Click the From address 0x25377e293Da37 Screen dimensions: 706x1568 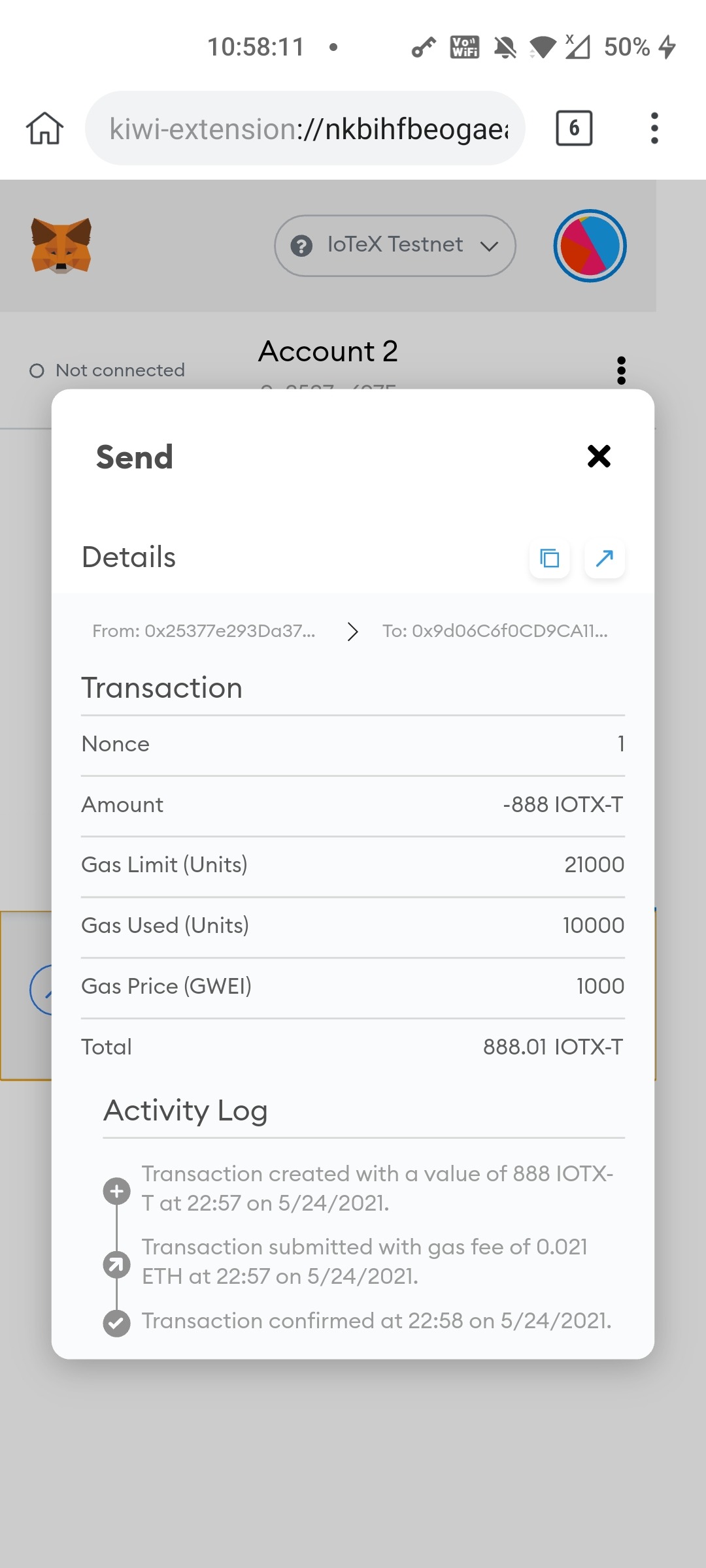(204, 631)
